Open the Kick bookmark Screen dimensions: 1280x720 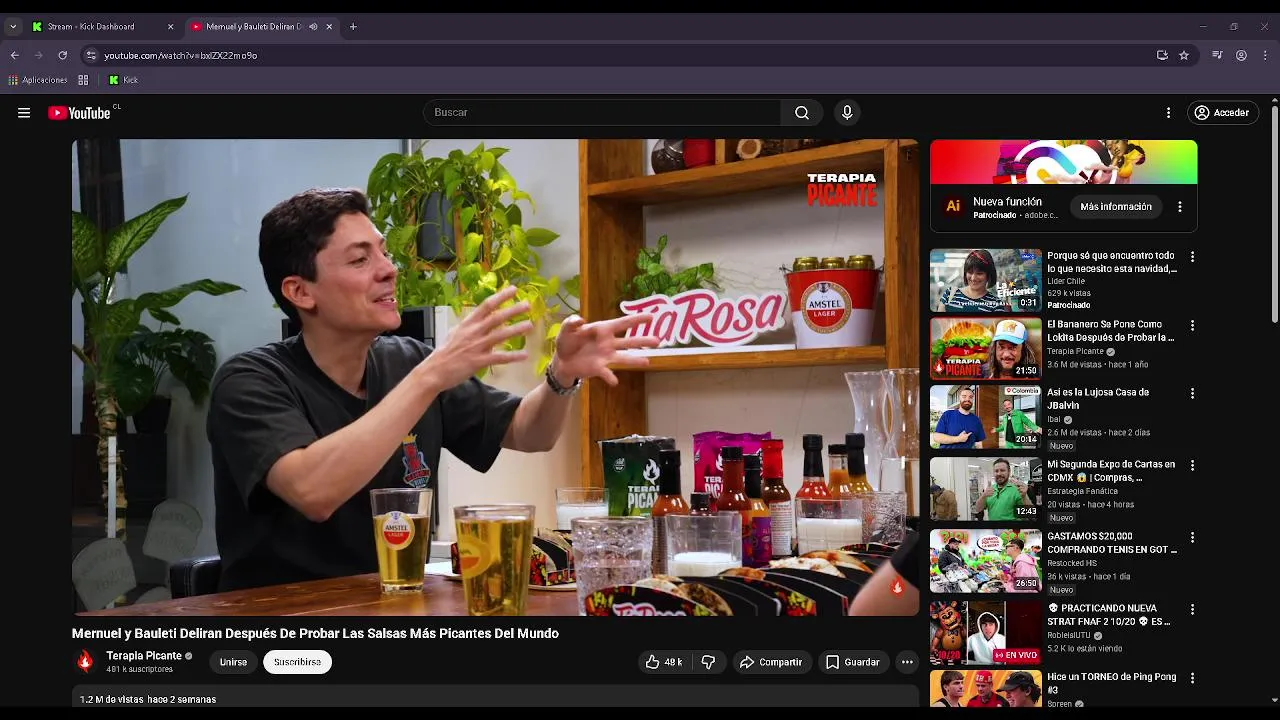pyautogui.click(x=124, y=80)
